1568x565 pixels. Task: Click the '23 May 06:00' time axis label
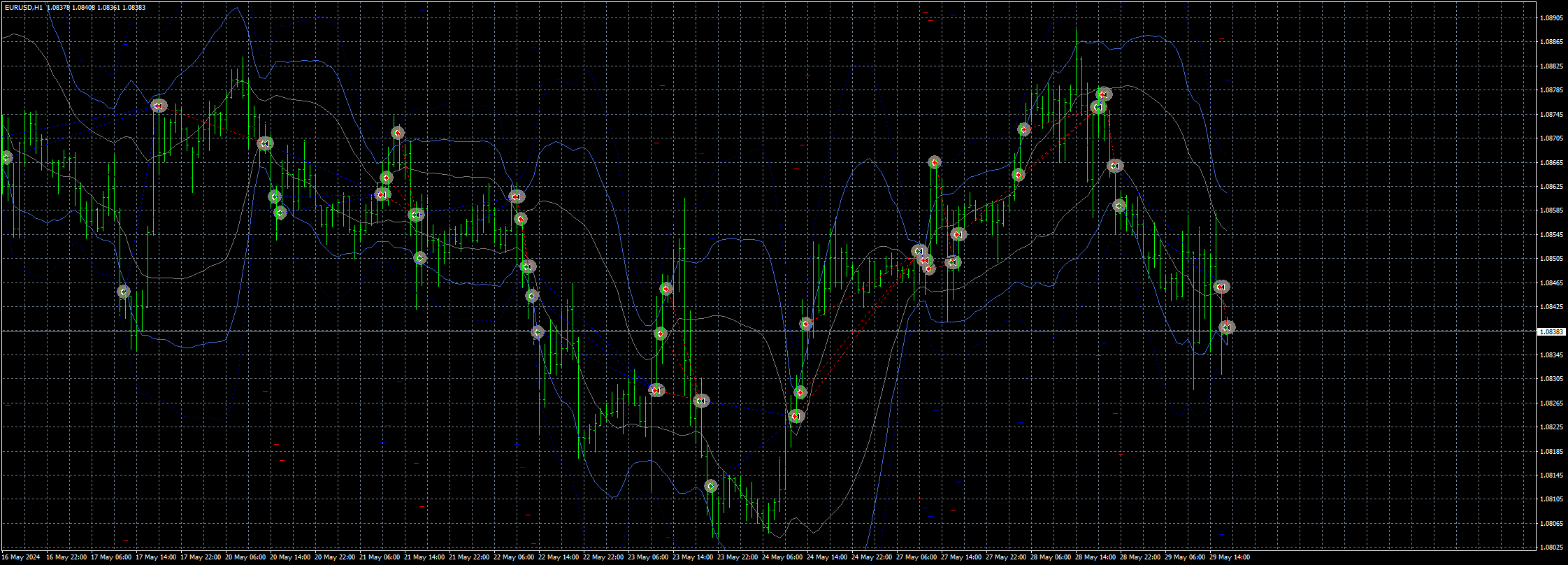click(648, 558)
